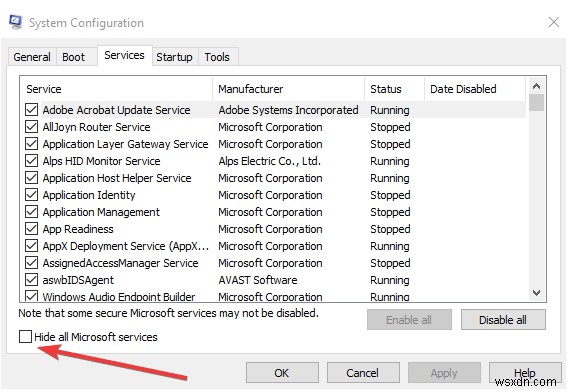
Task: Sort by the Manufacturer column header
Action: tap(289, 89)
